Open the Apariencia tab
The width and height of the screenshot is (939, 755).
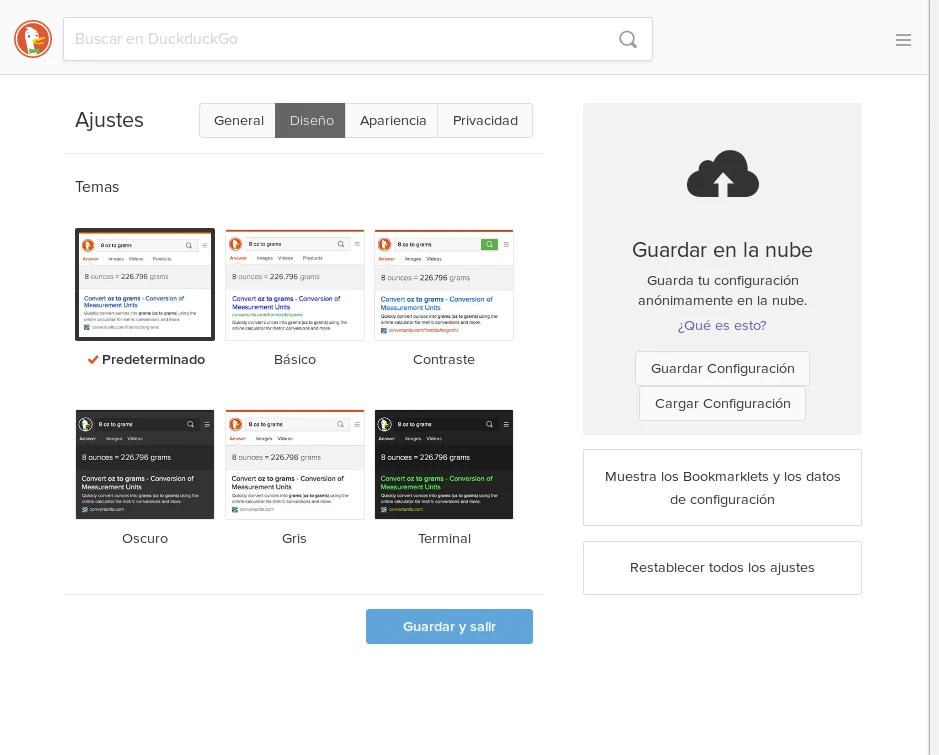click(x=392, y=121)
